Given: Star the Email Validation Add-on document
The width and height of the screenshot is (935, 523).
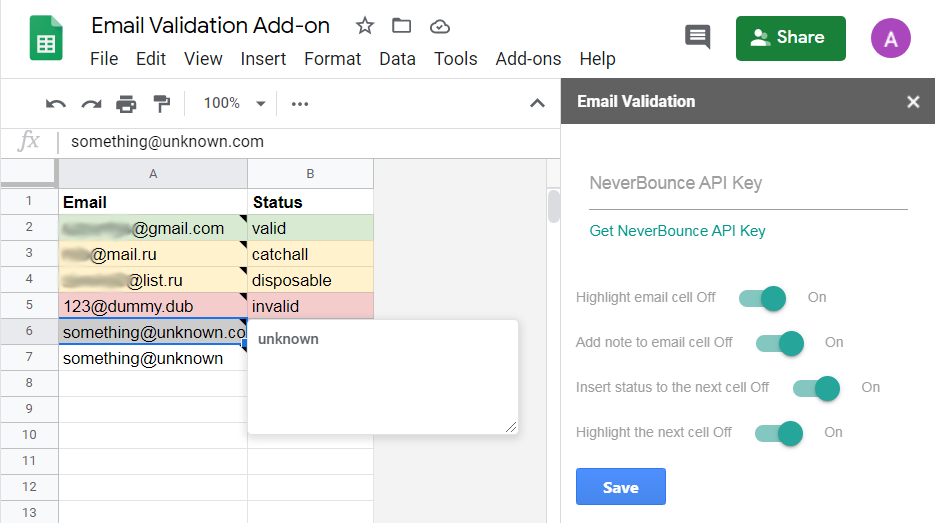Looking at the screenshot, I should pyautogui.click(x=365, y=26).
